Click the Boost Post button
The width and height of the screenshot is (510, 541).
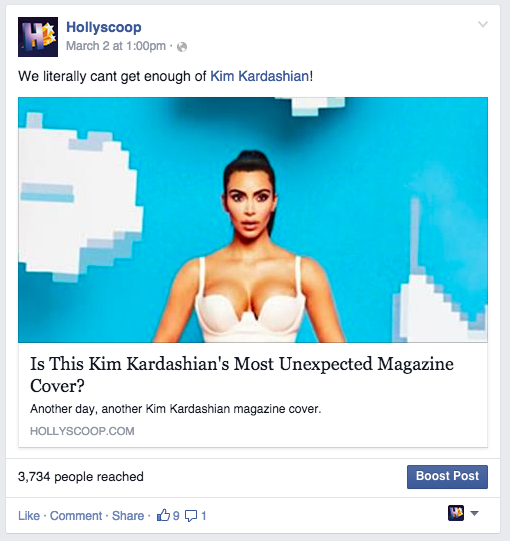coord(447,477)
